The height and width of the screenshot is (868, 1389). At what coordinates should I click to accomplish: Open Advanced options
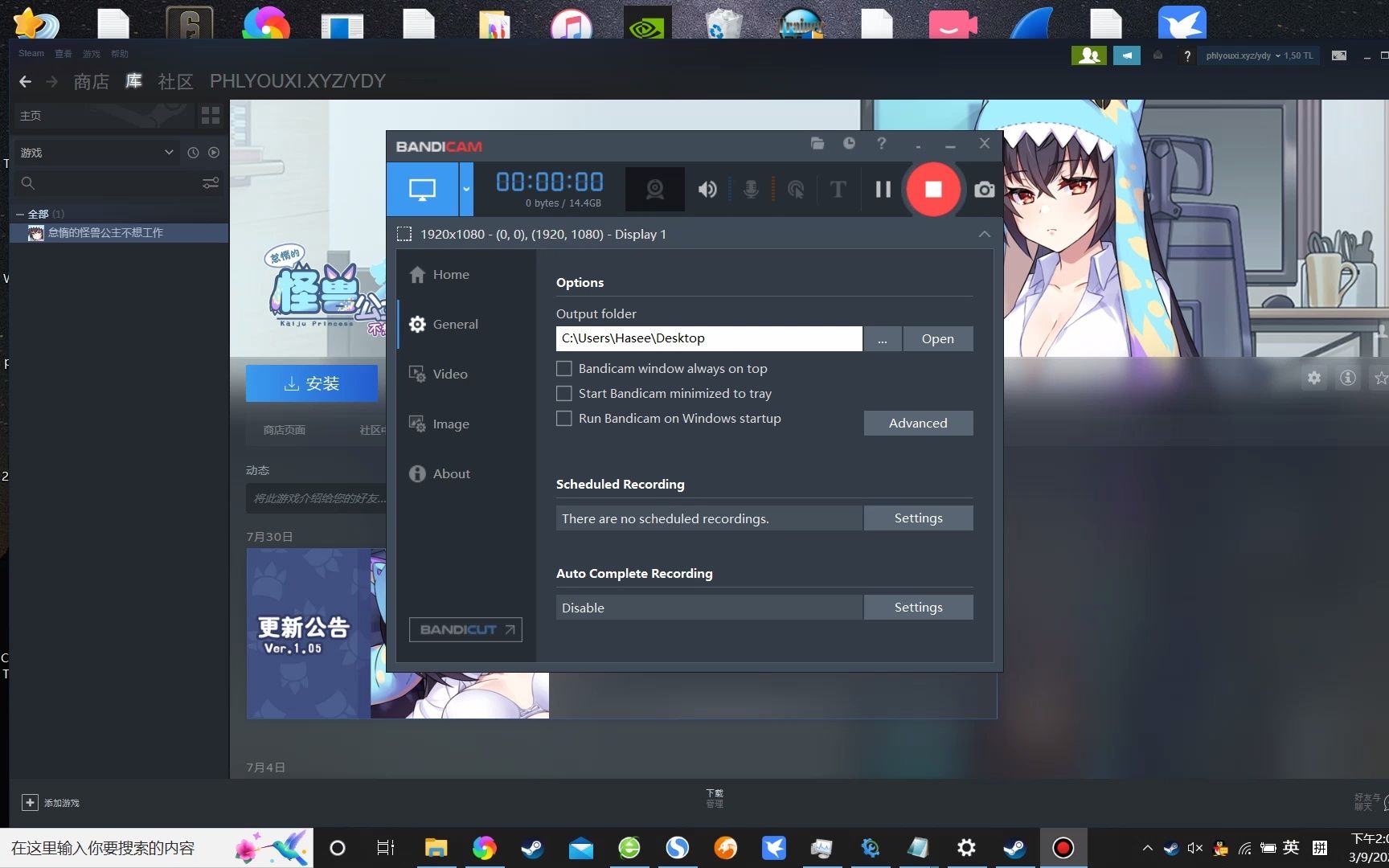(x=918, y=424)
